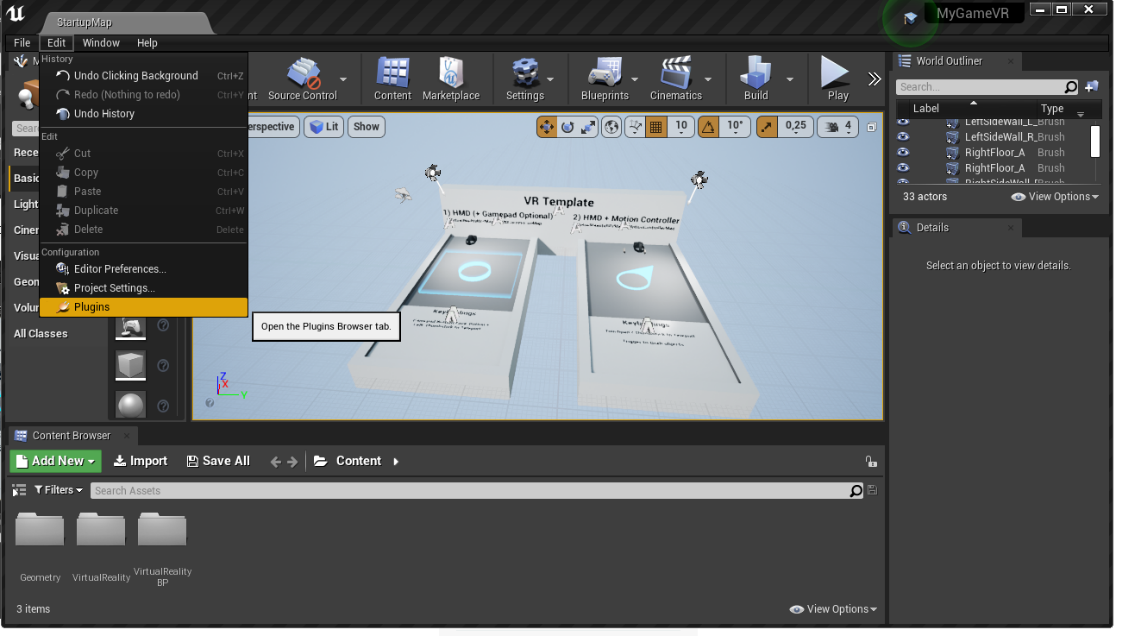The height and width of the screenshot is (636, 1141).
Task: Click the Save All button
Action: point(218,461)
